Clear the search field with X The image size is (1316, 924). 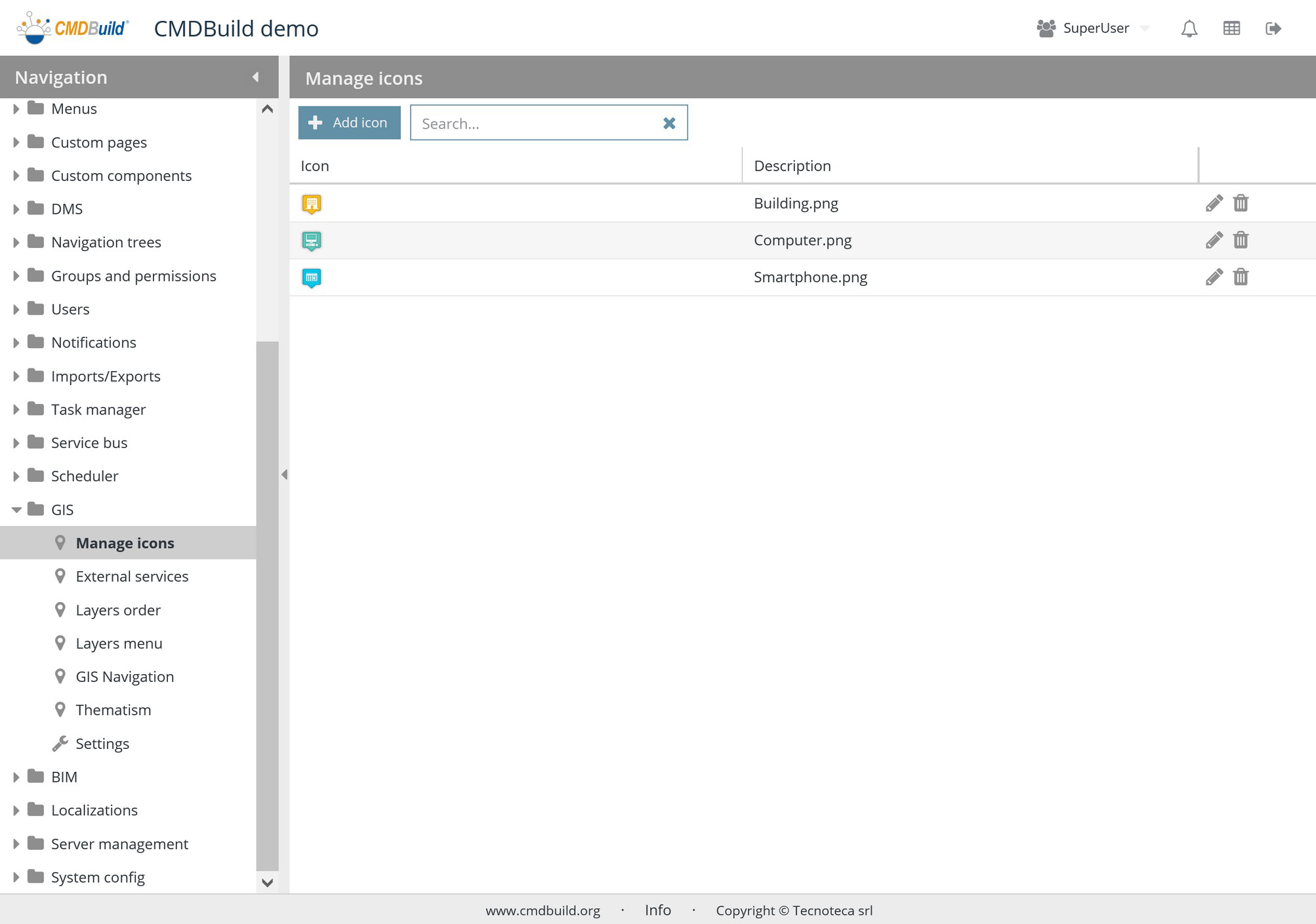point(669,123)
